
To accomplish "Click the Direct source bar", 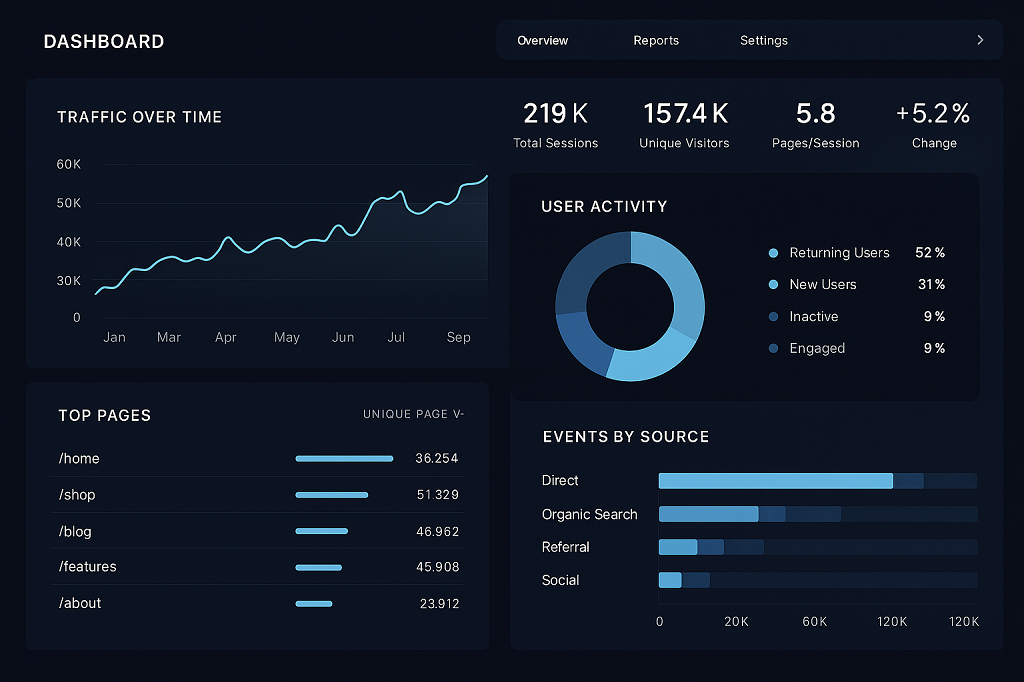I will click(x=775, y=481).
